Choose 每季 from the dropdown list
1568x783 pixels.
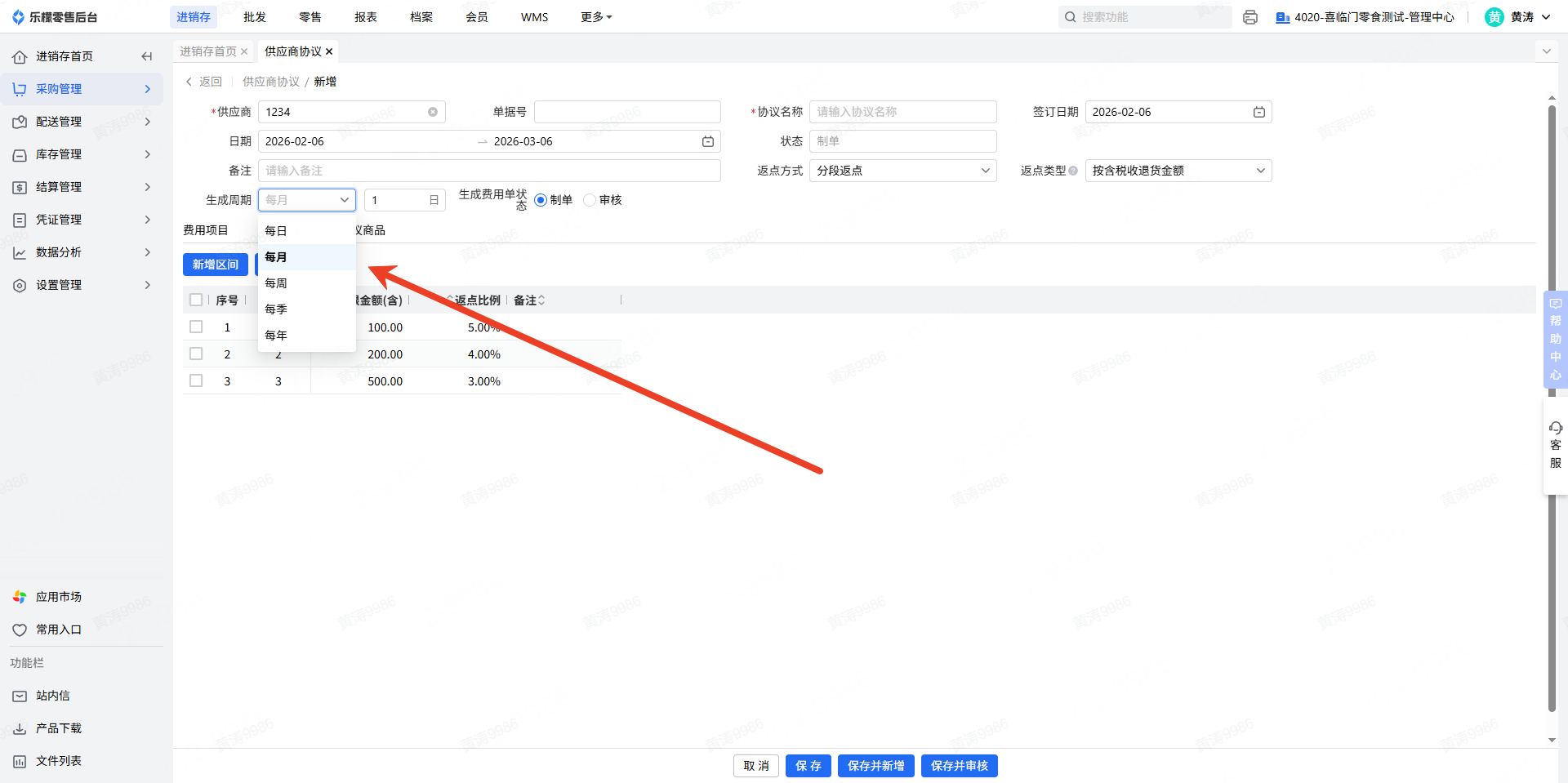307,309
